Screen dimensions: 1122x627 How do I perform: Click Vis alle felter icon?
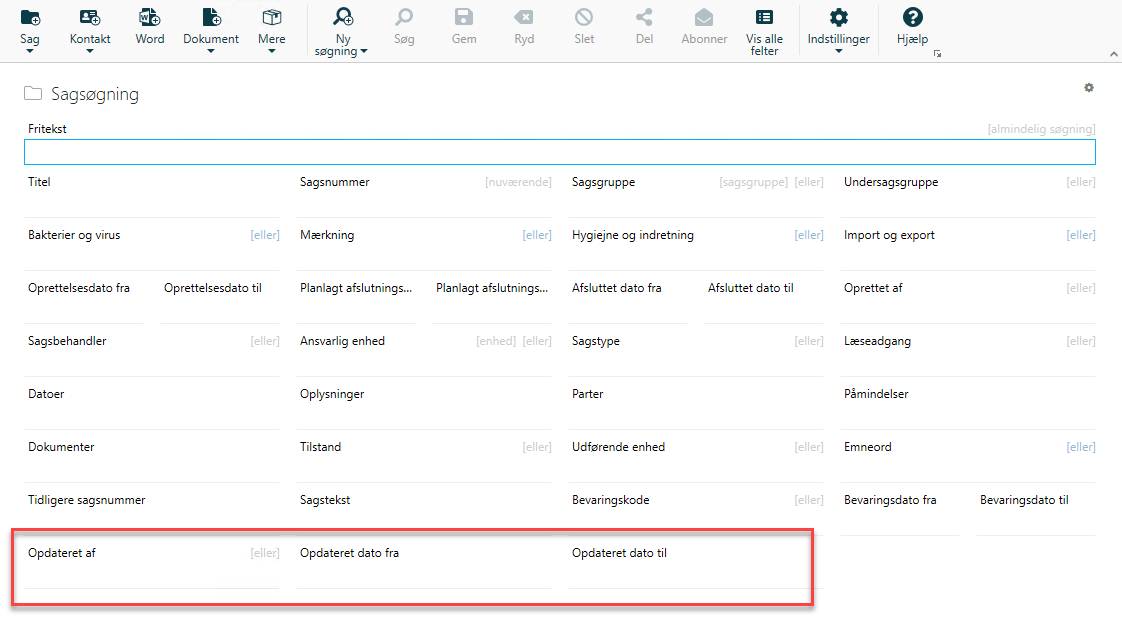point(764,17)
